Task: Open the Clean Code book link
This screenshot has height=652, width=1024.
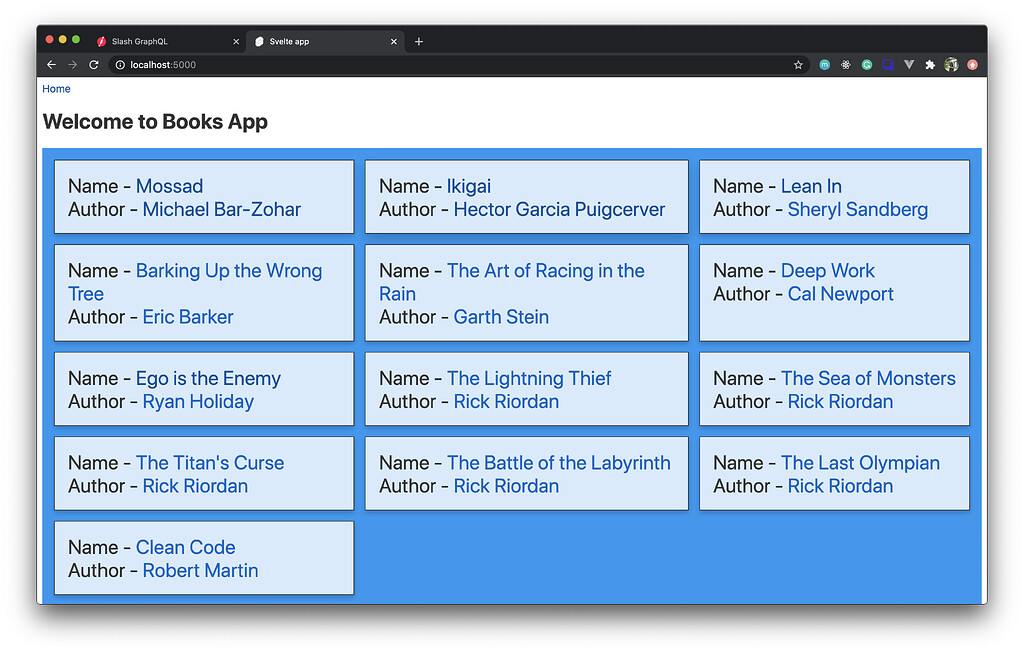Action: 185,547
